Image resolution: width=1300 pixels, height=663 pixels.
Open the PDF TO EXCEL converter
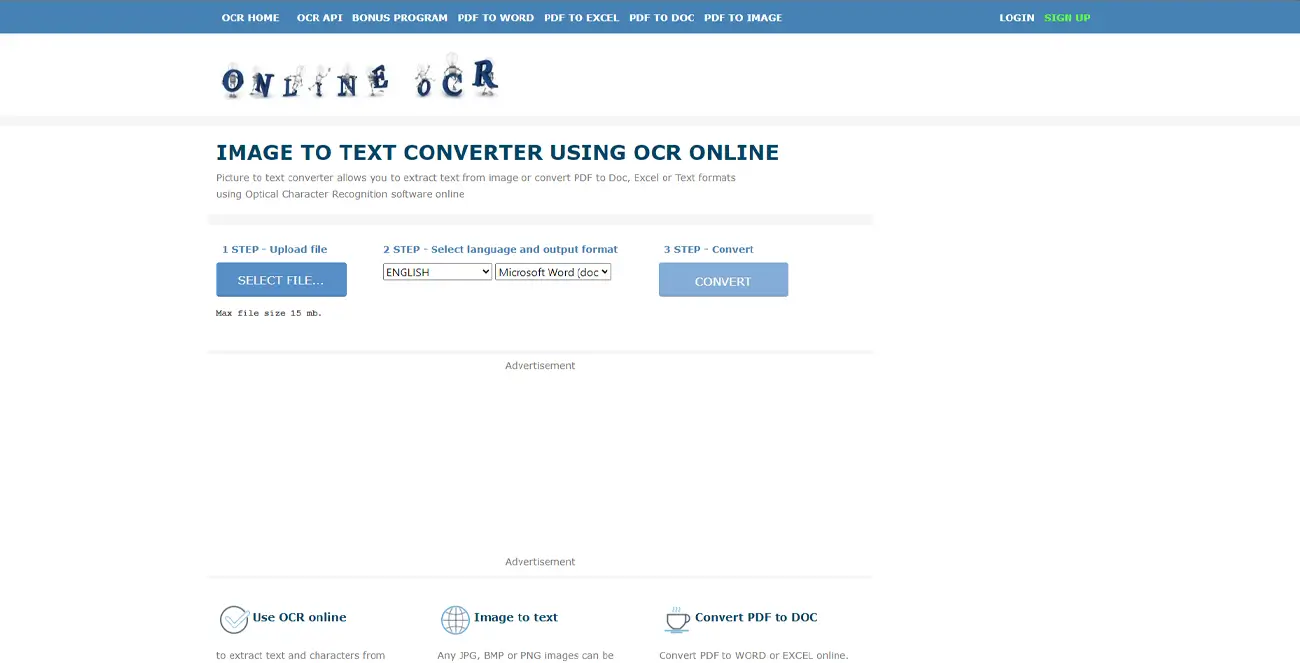click(582, 17)
